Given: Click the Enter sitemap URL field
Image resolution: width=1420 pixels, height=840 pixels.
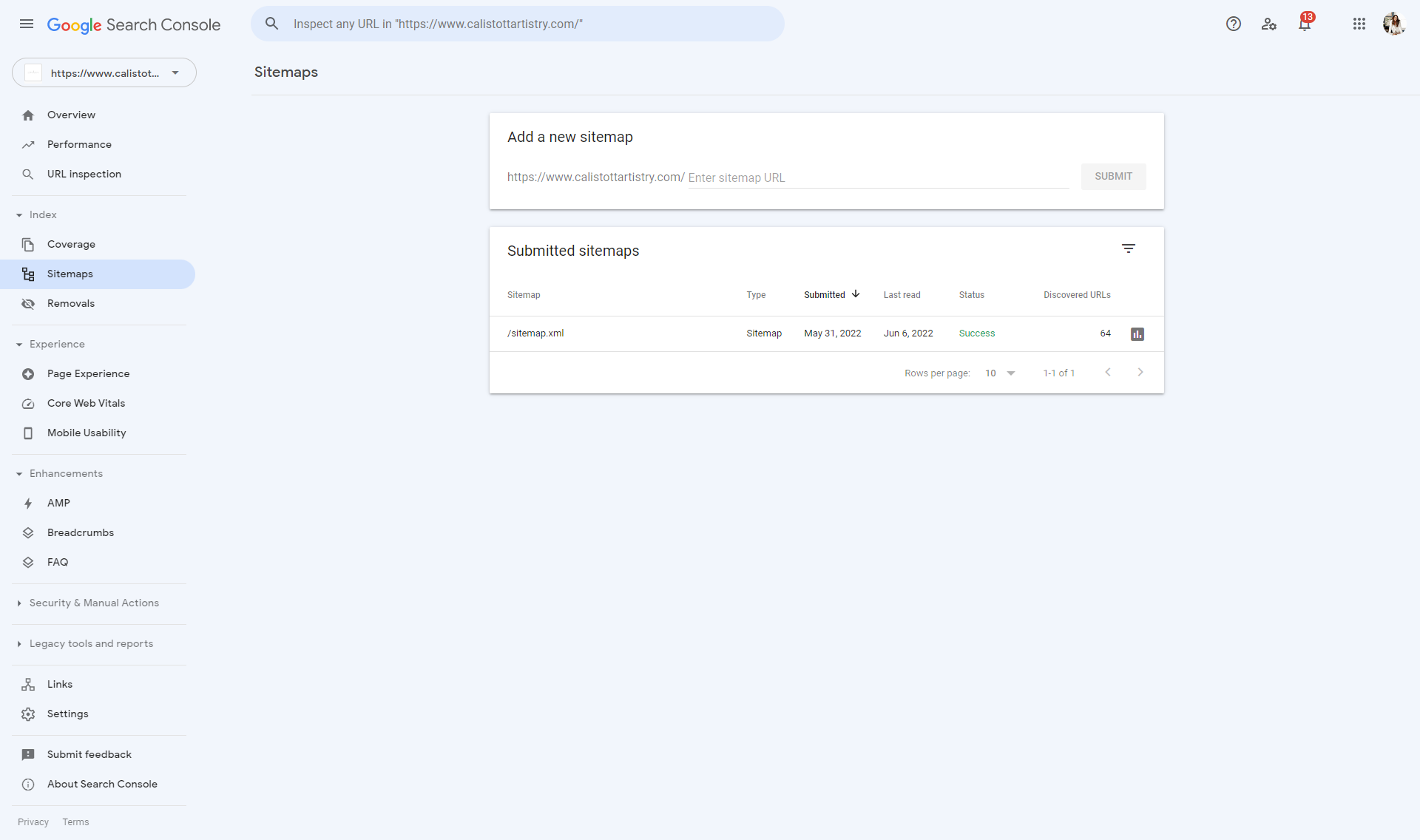Looking at the screenshot, I should pyautogui.click(x=879, y=178).
